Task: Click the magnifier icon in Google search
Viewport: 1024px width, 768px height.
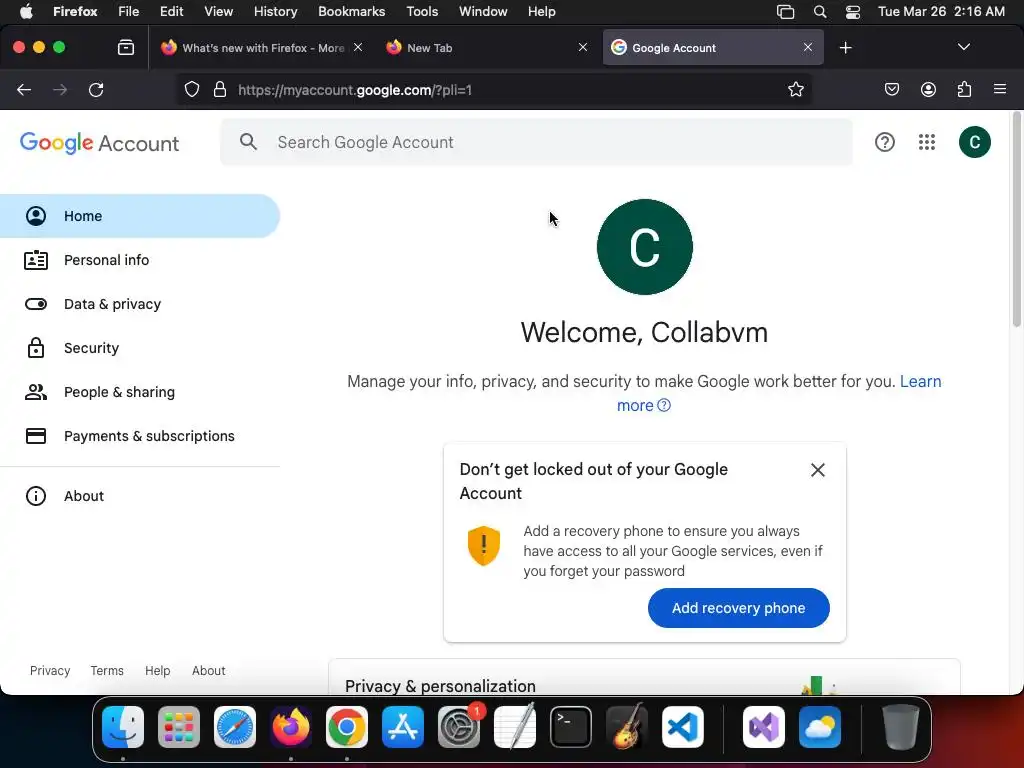Action: coord(248,141)
